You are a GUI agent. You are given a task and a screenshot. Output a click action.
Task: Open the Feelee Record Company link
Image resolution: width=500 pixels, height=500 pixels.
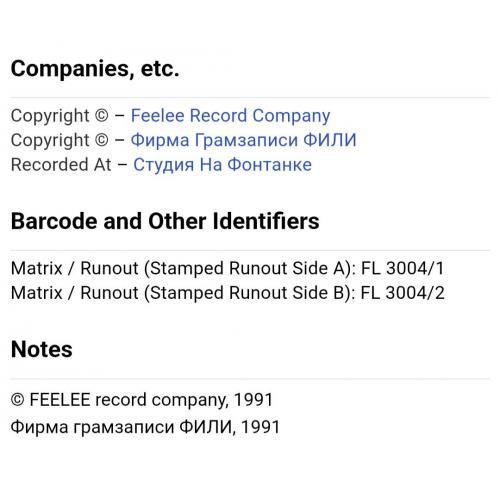(x=230, y=116)
